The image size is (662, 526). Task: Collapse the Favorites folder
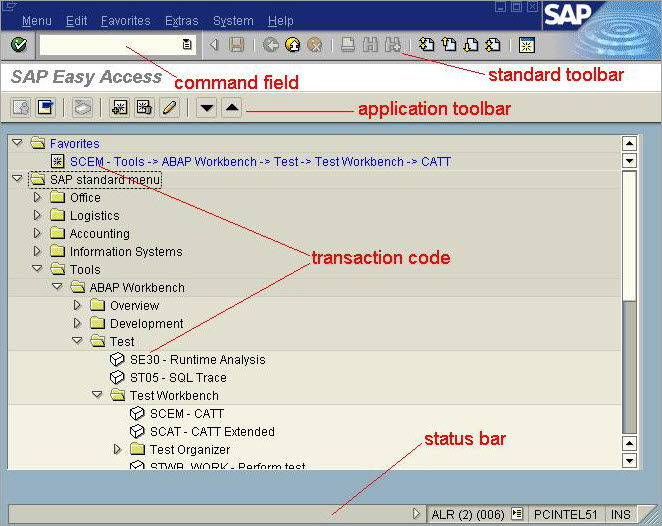point(17,143)
